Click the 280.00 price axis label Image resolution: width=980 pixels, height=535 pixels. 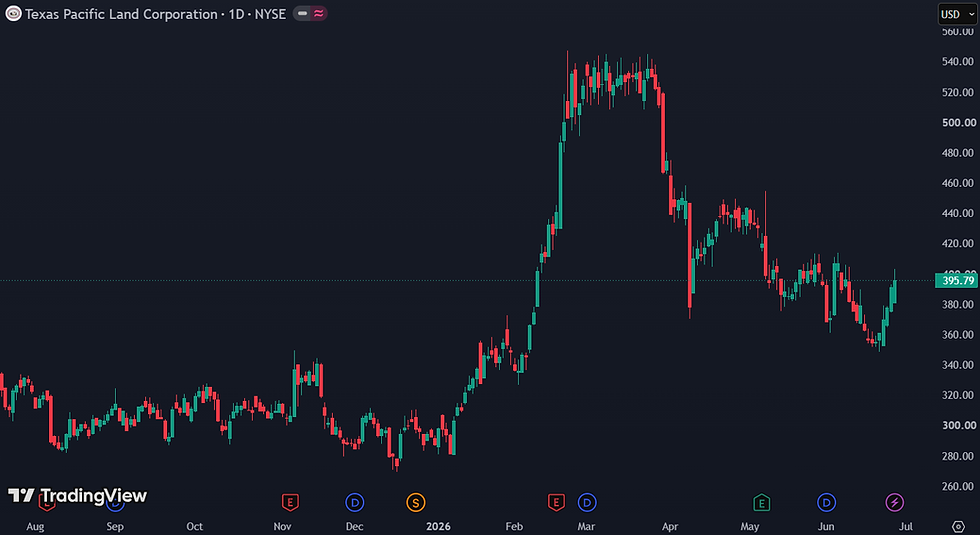(x=958, y=456)
